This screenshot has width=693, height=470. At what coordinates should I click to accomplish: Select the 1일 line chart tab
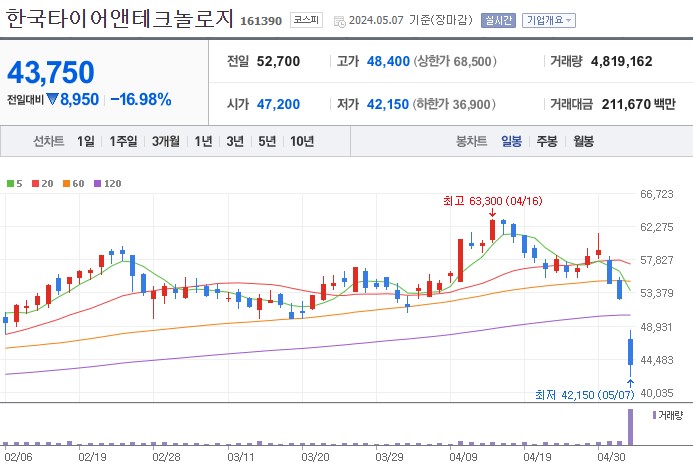tap(86, 141)
